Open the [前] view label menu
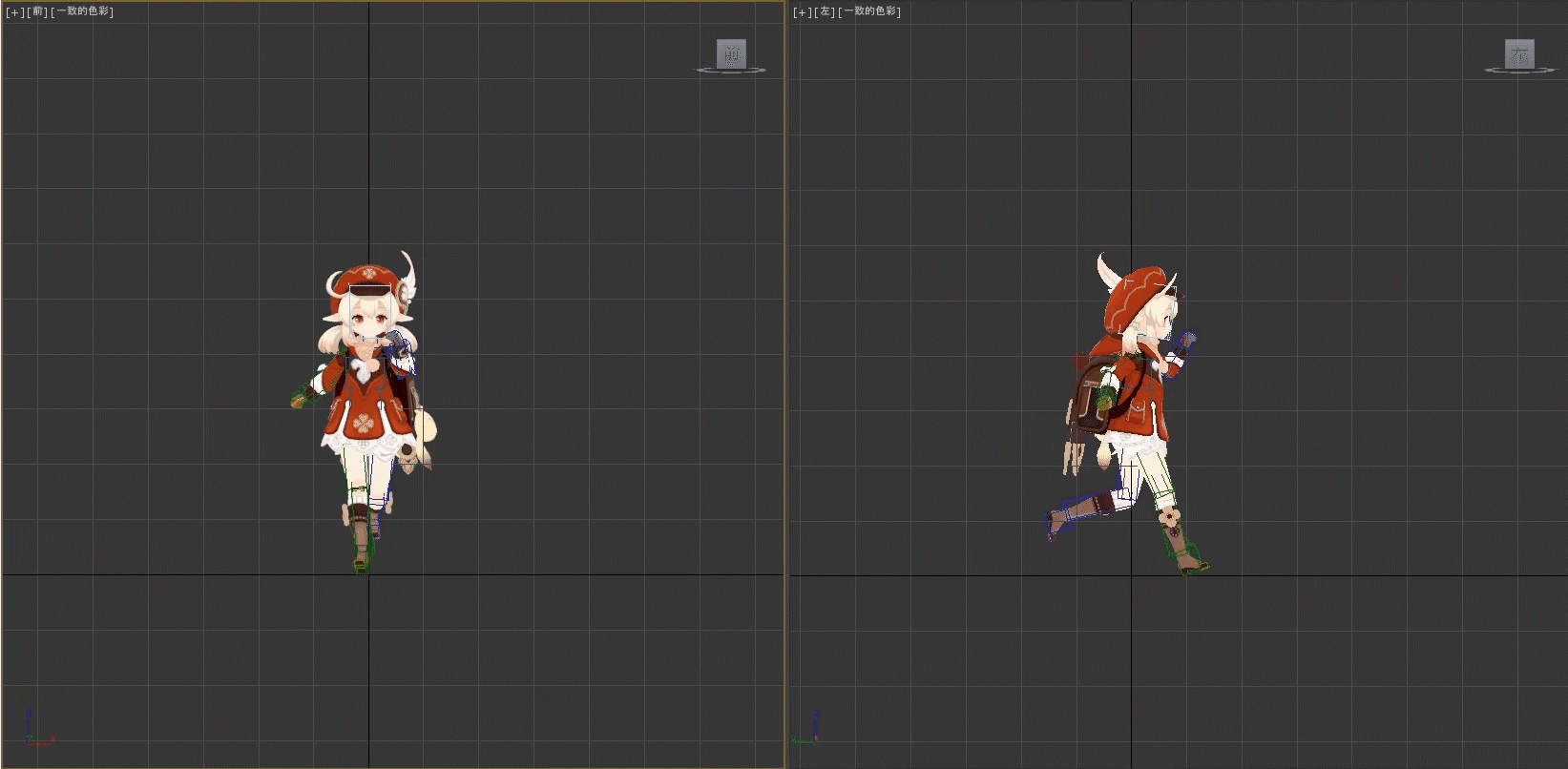Viewport: 1568px width, 769px height. (38, 11)
